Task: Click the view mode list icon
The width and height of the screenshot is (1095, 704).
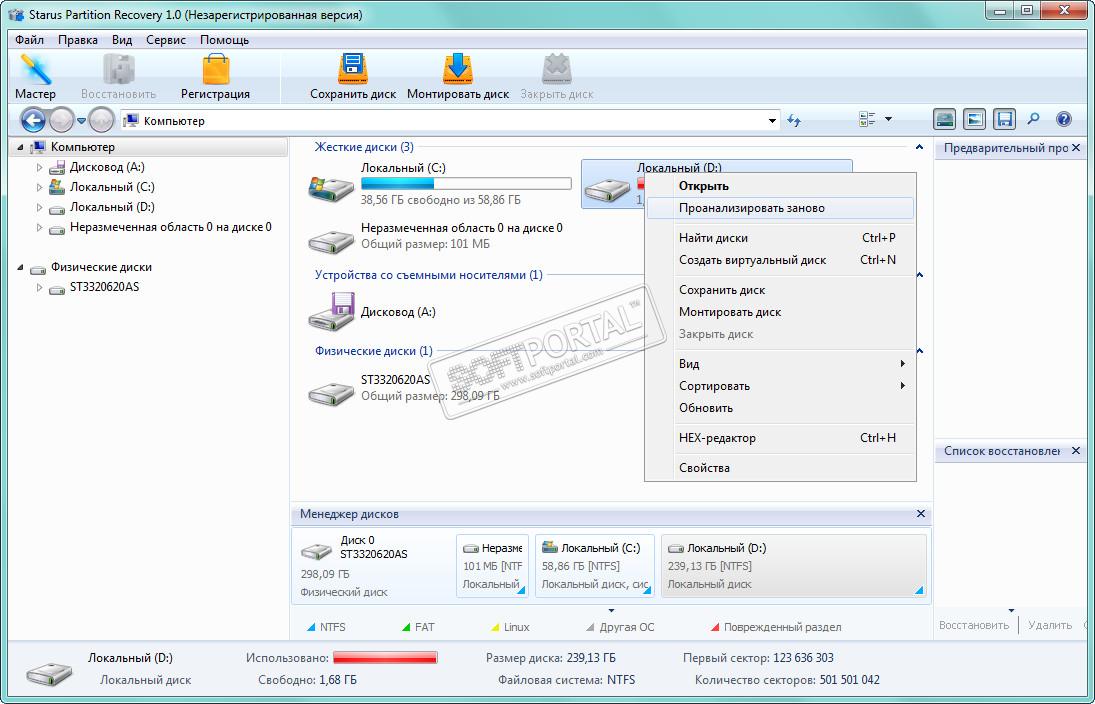Action: (x=867, y=119)
